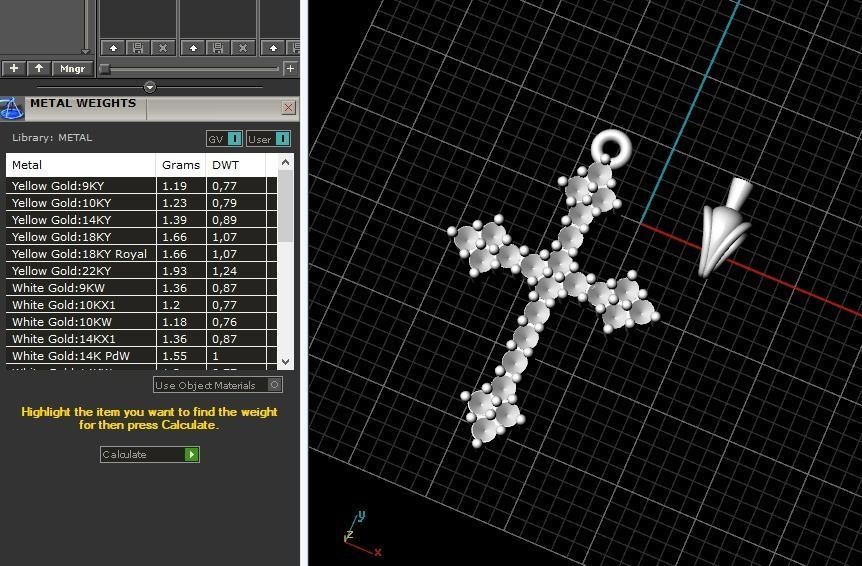Image resolution: width=862 pixels, height=566 pixels.
Task: Click the Metal Weights scale icon
Action: (12, 108)
